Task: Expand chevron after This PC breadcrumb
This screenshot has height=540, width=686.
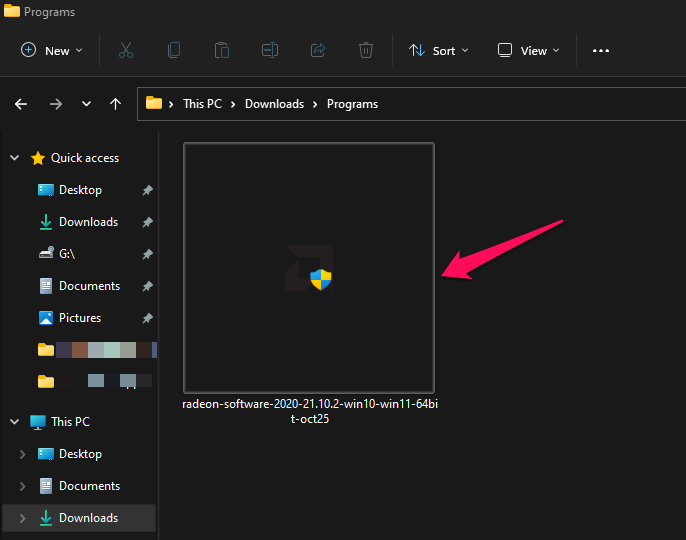Action: point(233,104)
